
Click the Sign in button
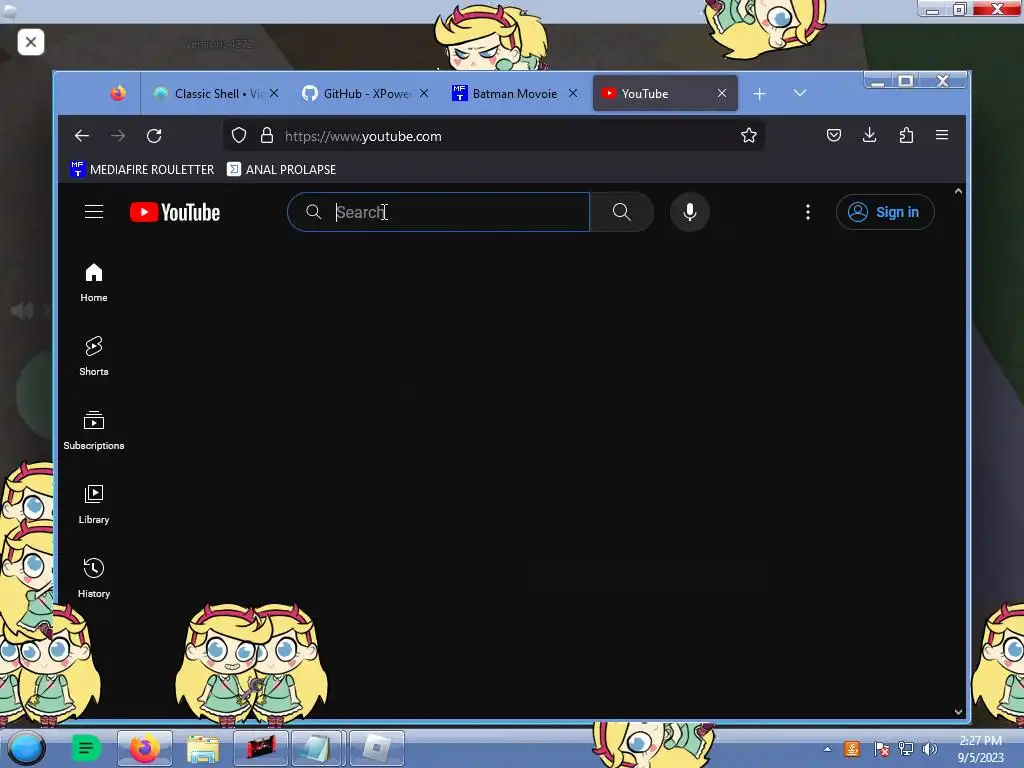[x=885, y=212]
